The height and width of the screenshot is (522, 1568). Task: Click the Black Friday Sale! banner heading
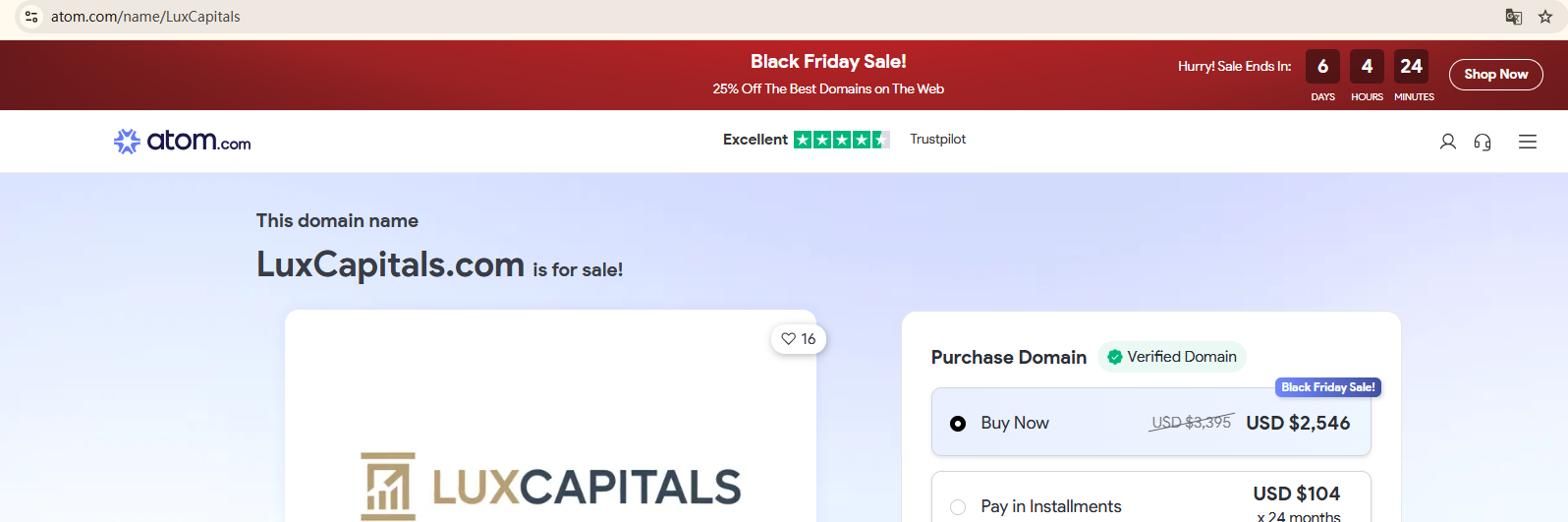(828, 61)
